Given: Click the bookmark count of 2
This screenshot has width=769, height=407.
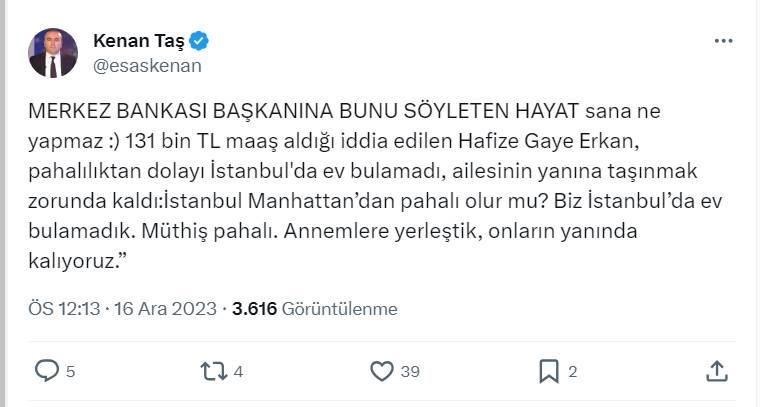Looking at the screenshot, I should 573,372.
